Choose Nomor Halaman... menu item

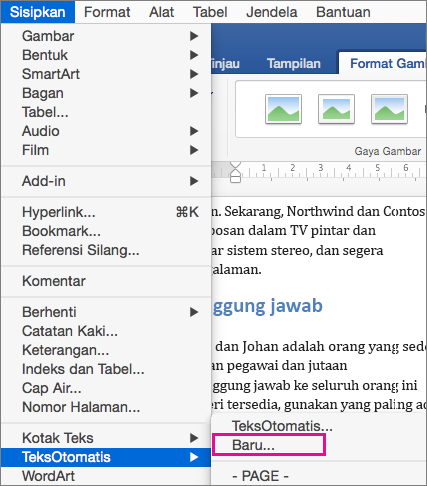coord(106,407)
